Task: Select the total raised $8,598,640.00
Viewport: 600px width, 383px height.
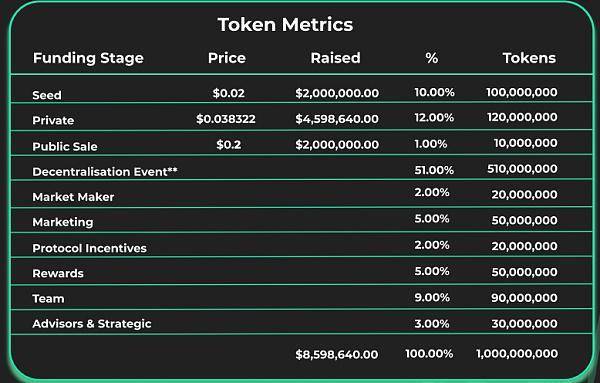Action: click(x=337, y=354)
